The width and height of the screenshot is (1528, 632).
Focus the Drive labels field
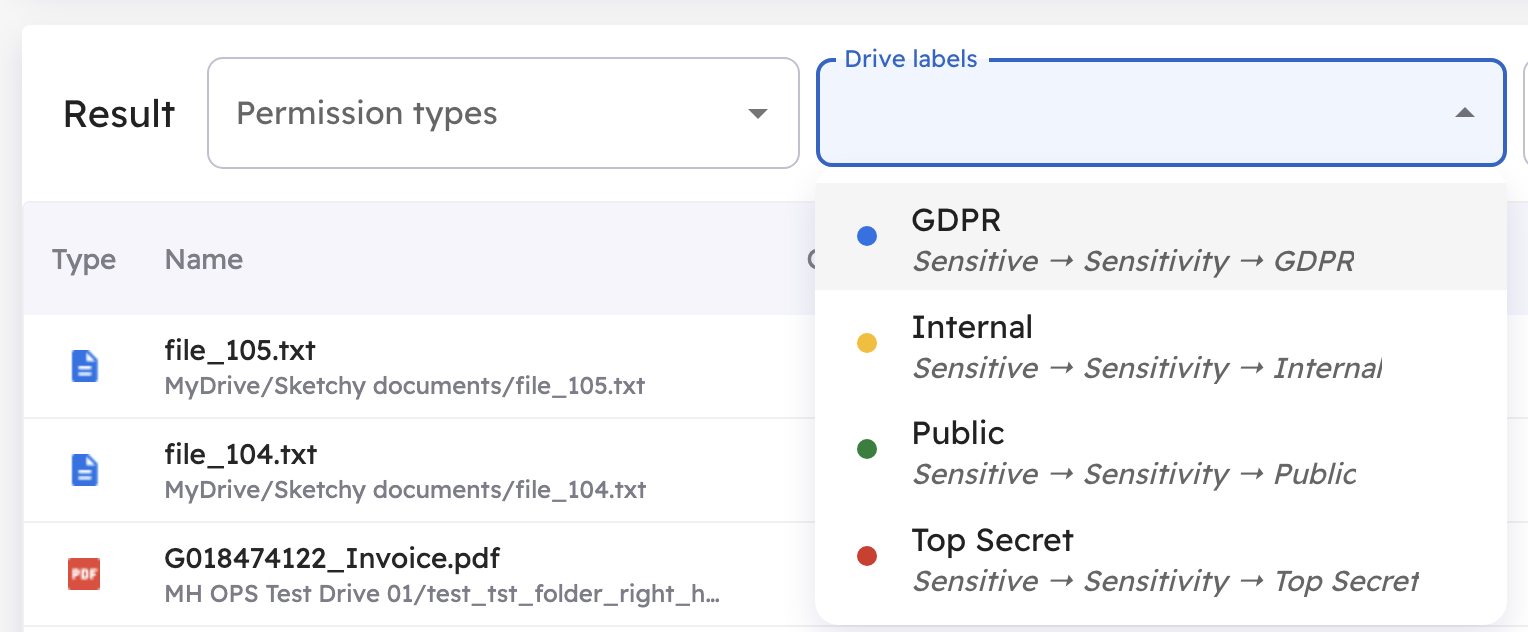point(1161,113)
